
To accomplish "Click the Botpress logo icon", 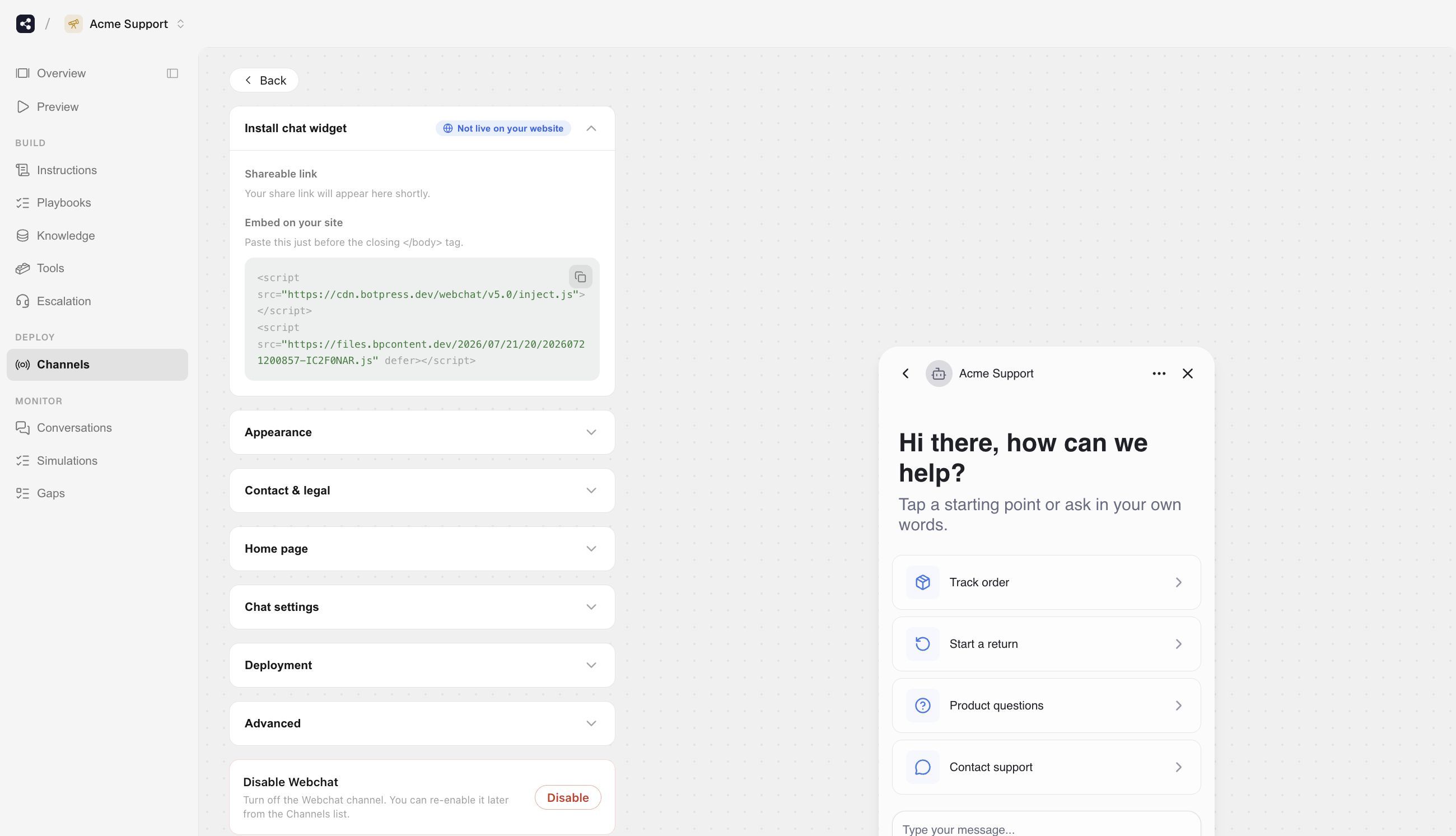I will [x=25, y=24].
